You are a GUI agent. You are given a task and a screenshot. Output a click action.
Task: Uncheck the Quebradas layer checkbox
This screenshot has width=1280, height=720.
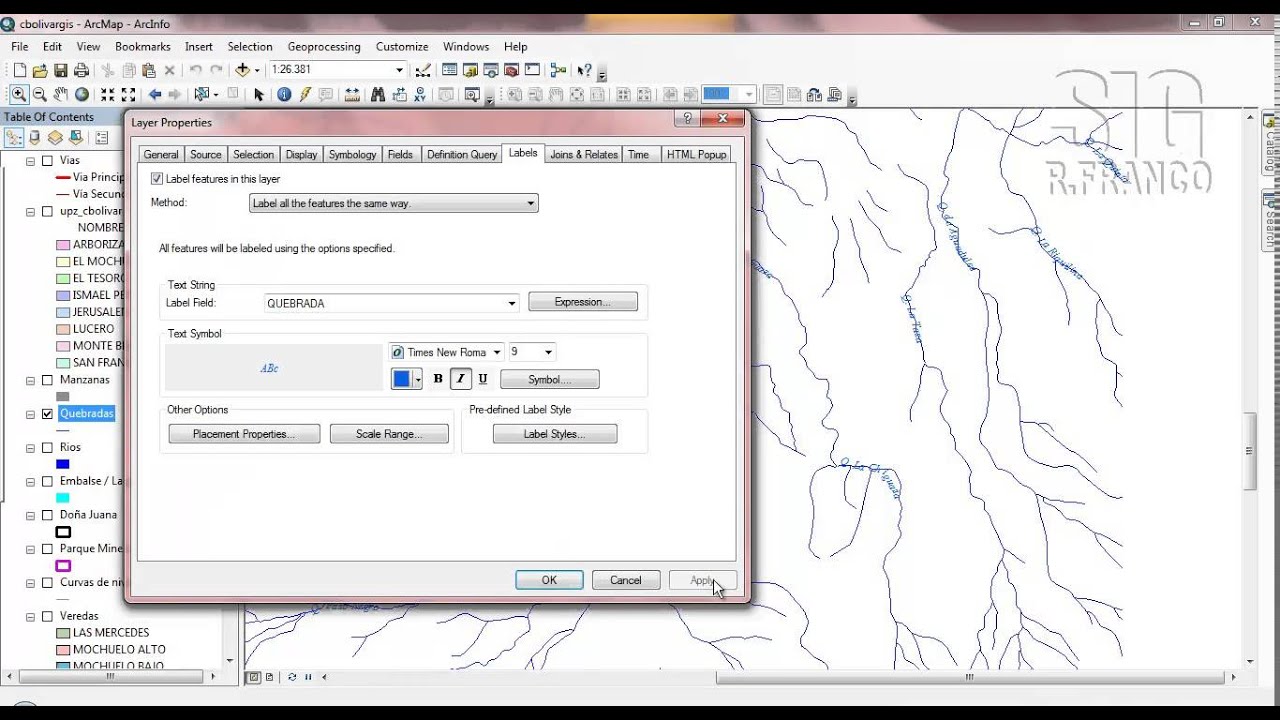(x=47, y=413)
